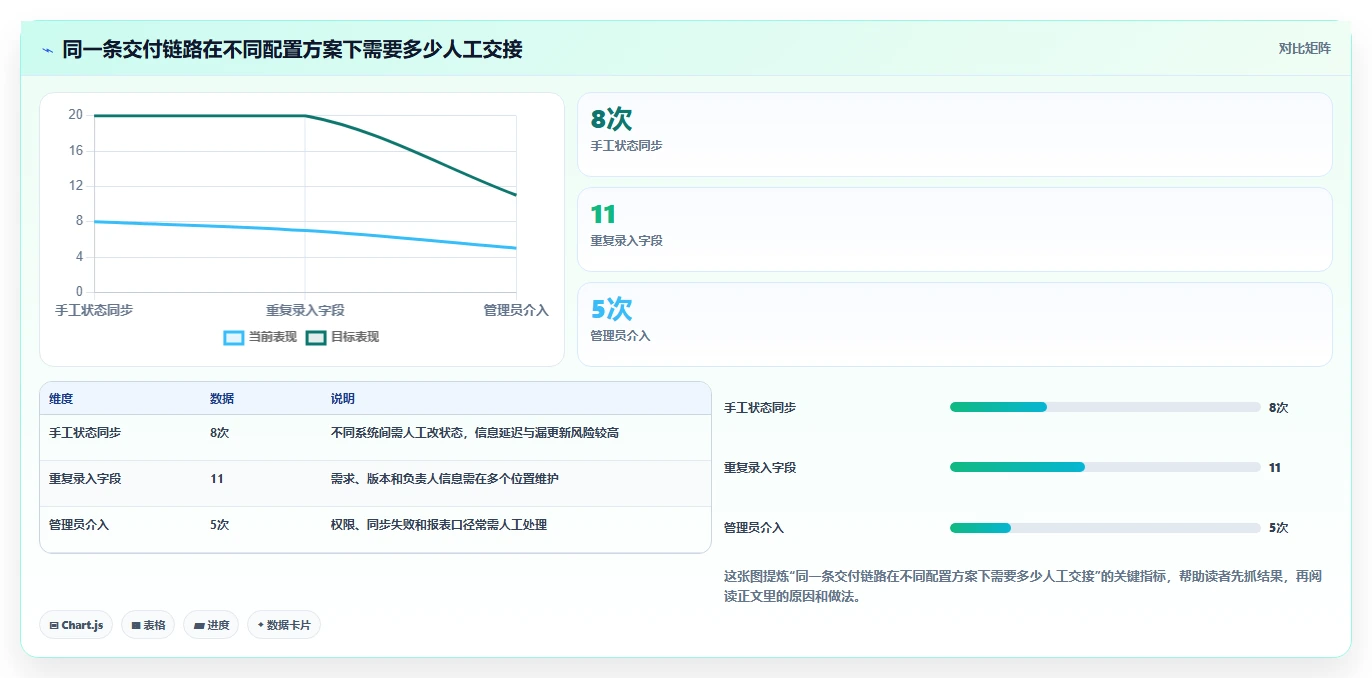
Task: Click the 管理员介入 chart axis label
Action: pyautogui.click(x=516, y=310)
